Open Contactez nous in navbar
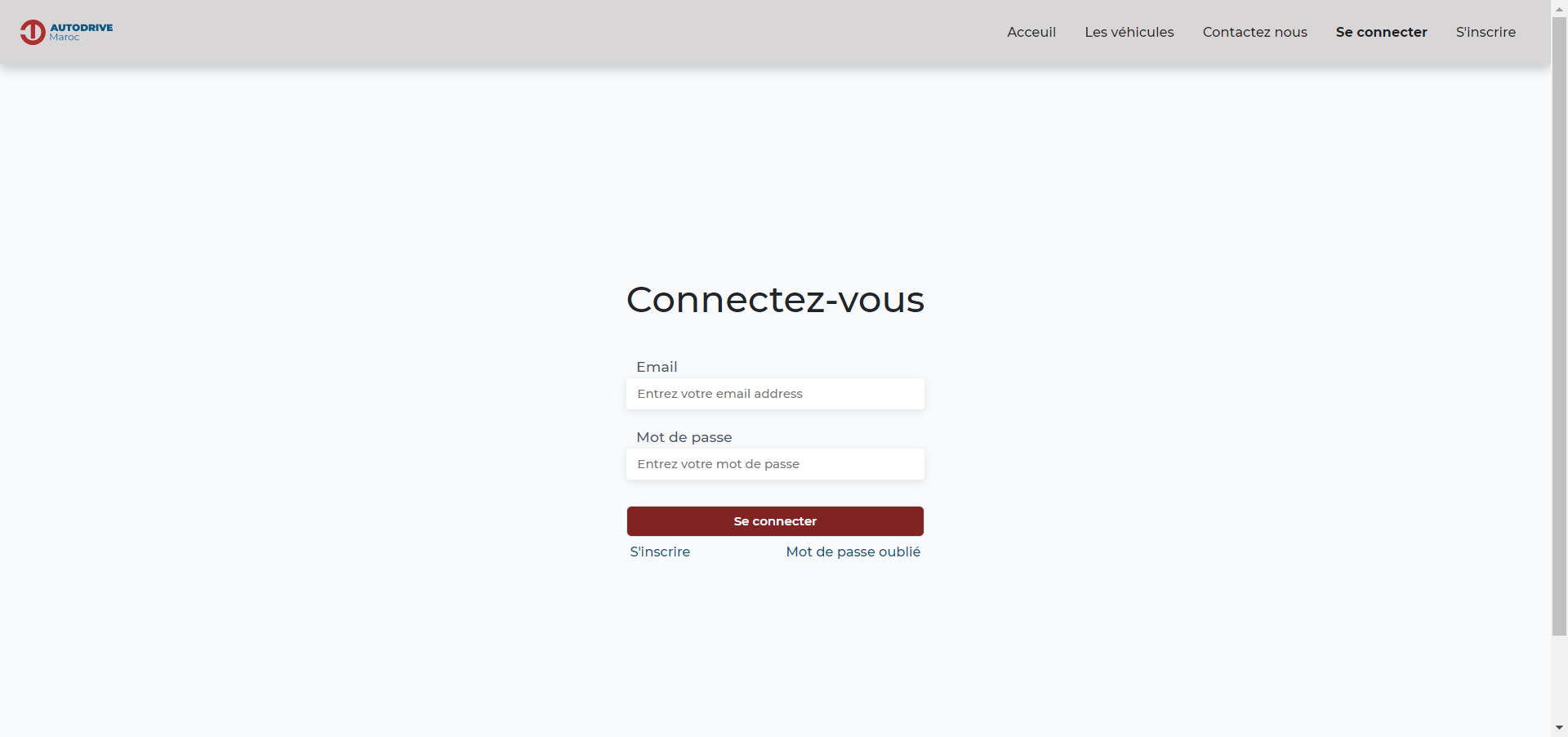This screenshot has width=1568, height=737. (1254, 32)
